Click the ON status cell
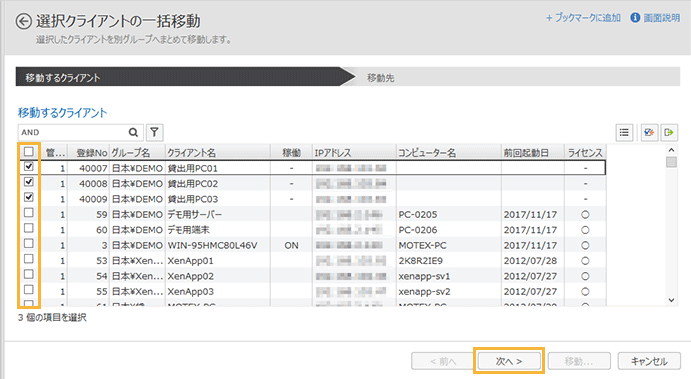Viewport: 691px width, 379px height. point(291,245)
